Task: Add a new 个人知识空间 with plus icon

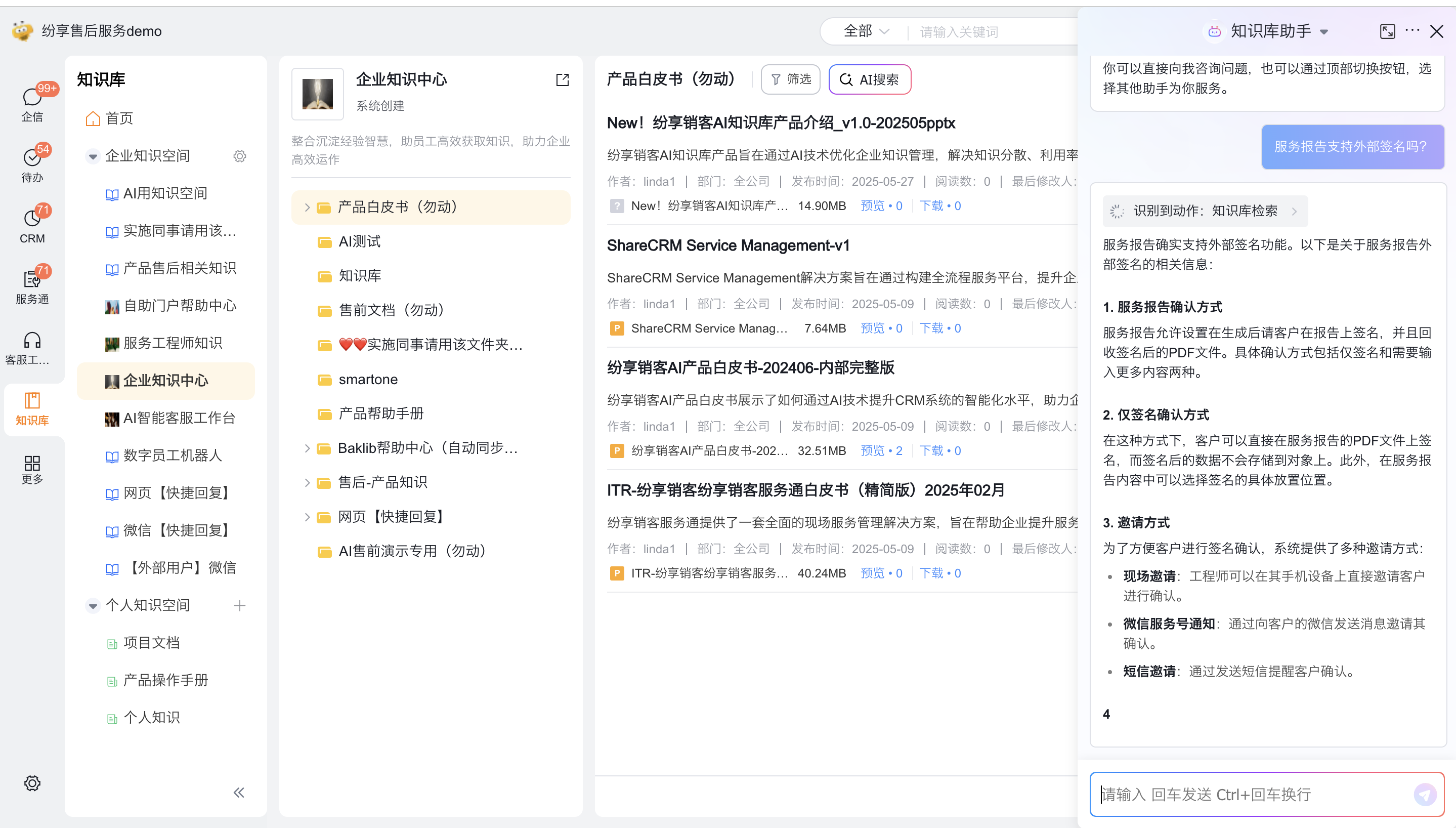Action: click(239, 605)
